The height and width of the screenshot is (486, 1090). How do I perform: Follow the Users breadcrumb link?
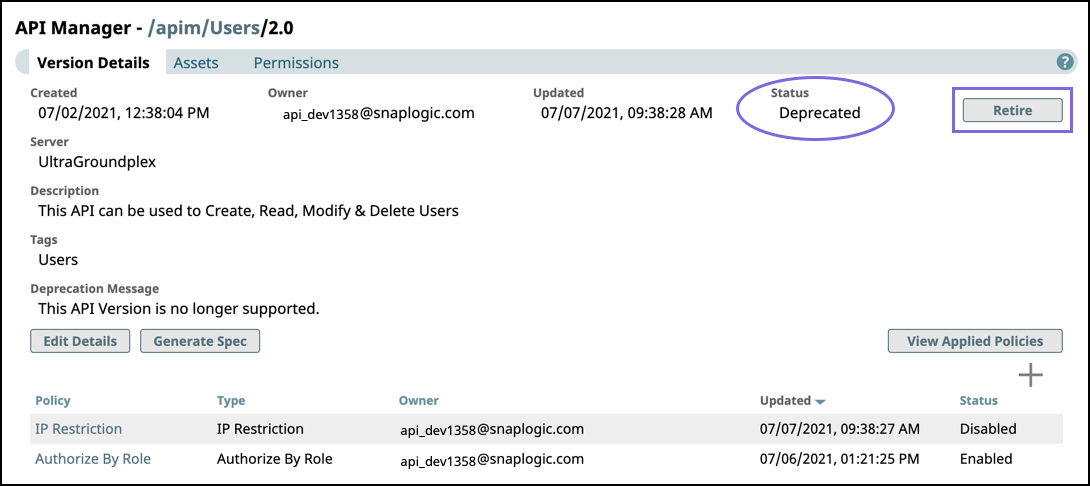point(236,28)
